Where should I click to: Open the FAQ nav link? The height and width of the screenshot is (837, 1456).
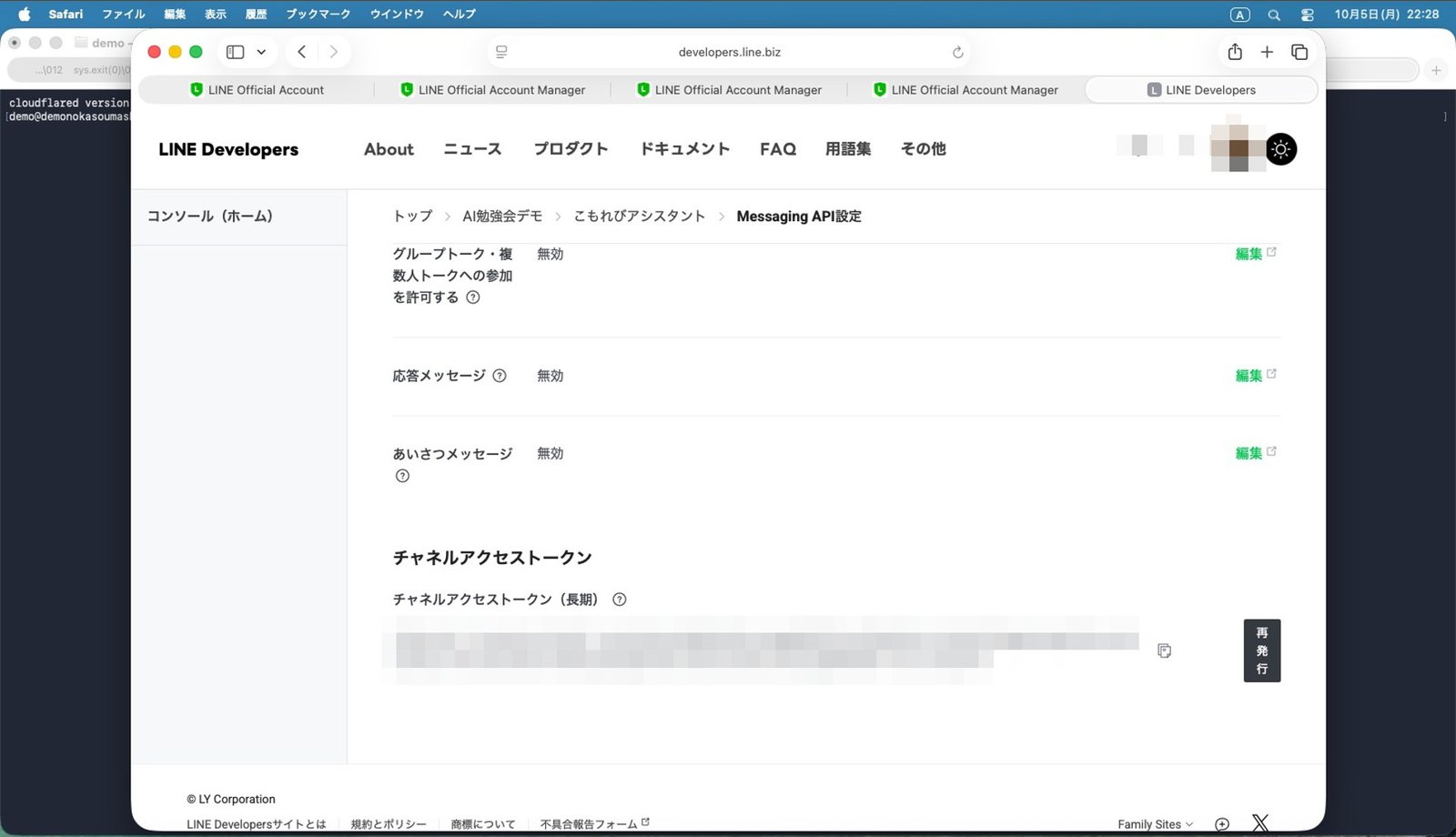click(x=778, y=149)
